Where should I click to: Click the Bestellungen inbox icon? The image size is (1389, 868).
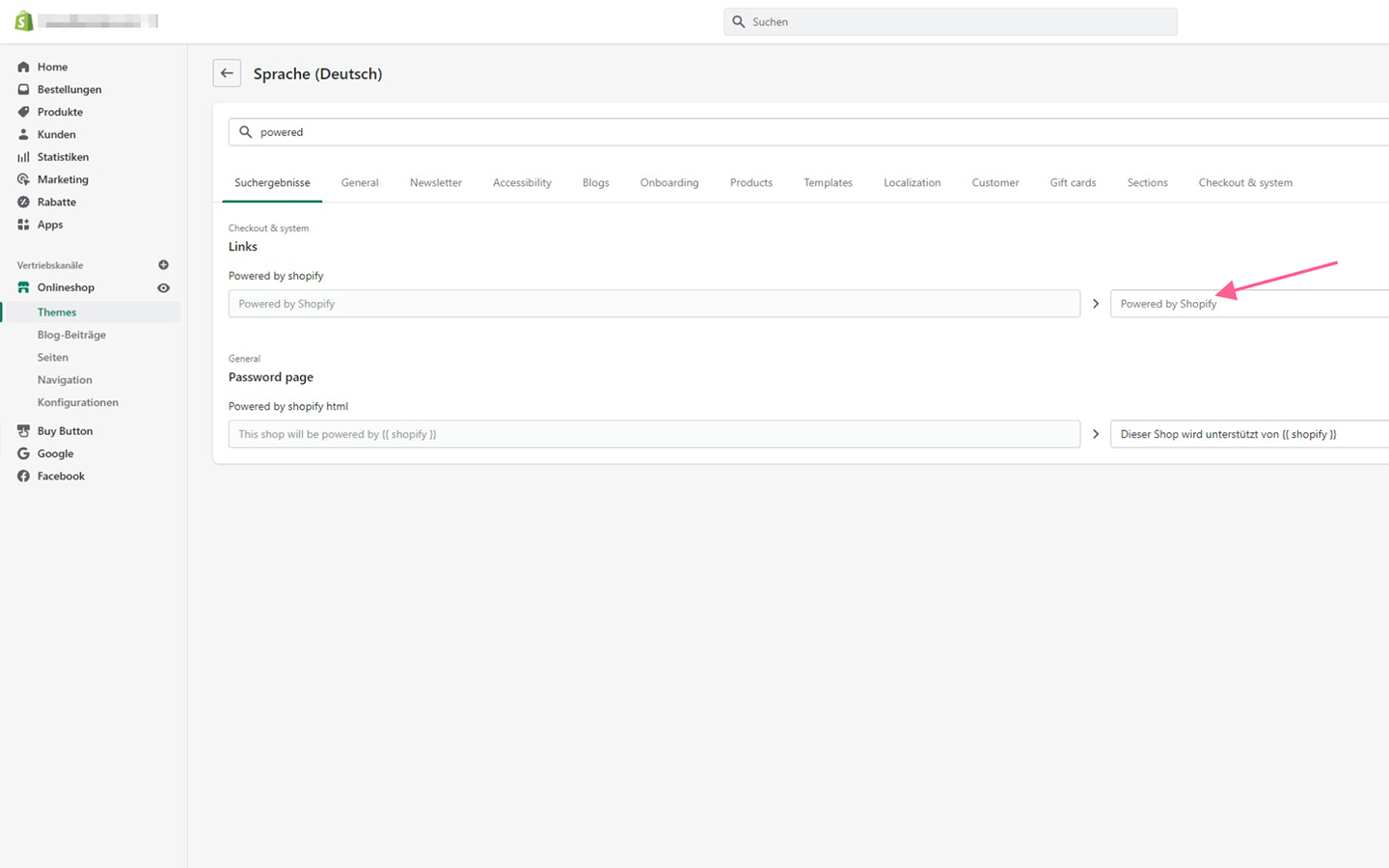[23, 90]
